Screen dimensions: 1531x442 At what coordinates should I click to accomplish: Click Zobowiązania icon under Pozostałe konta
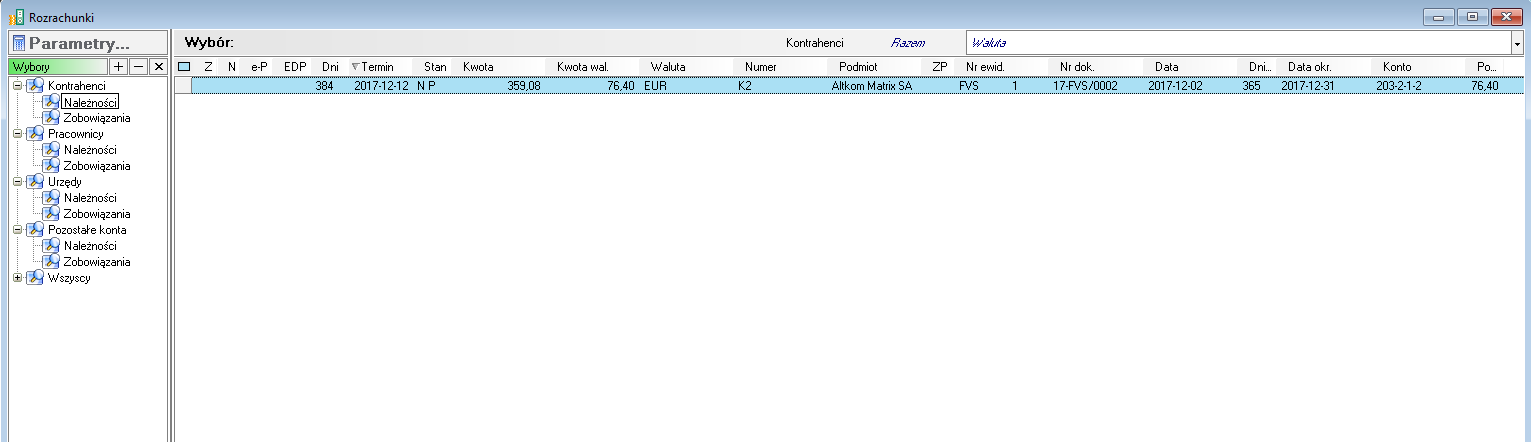pos(51,262)
